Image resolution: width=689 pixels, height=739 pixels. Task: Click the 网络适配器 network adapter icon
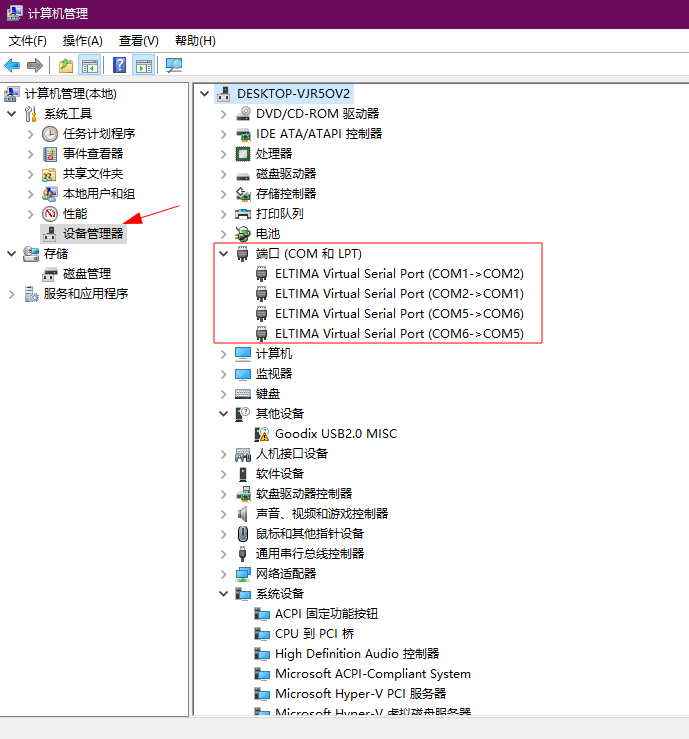(243, 574)
